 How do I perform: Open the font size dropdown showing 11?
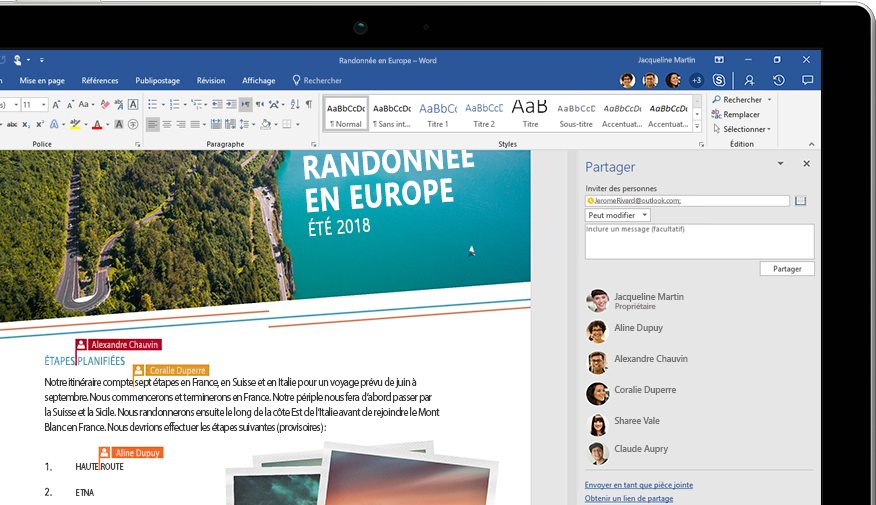(44, 104)
